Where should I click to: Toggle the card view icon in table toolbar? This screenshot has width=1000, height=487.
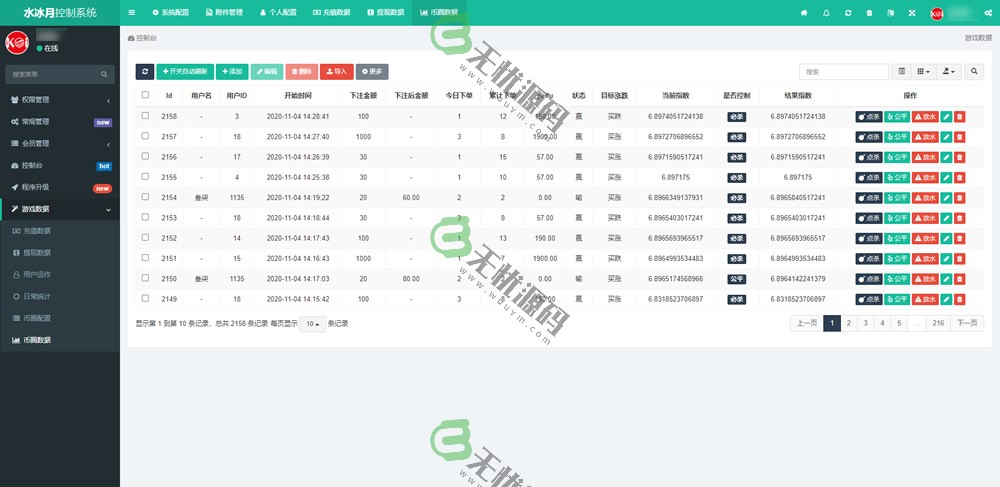pyautogui.click(x=901, y=72)
